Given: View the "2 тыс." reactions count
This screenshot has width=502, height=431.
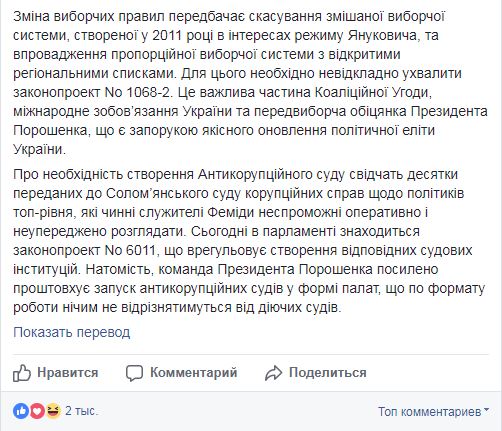Looking at the screenshot, I should click(x=82, y=411).
